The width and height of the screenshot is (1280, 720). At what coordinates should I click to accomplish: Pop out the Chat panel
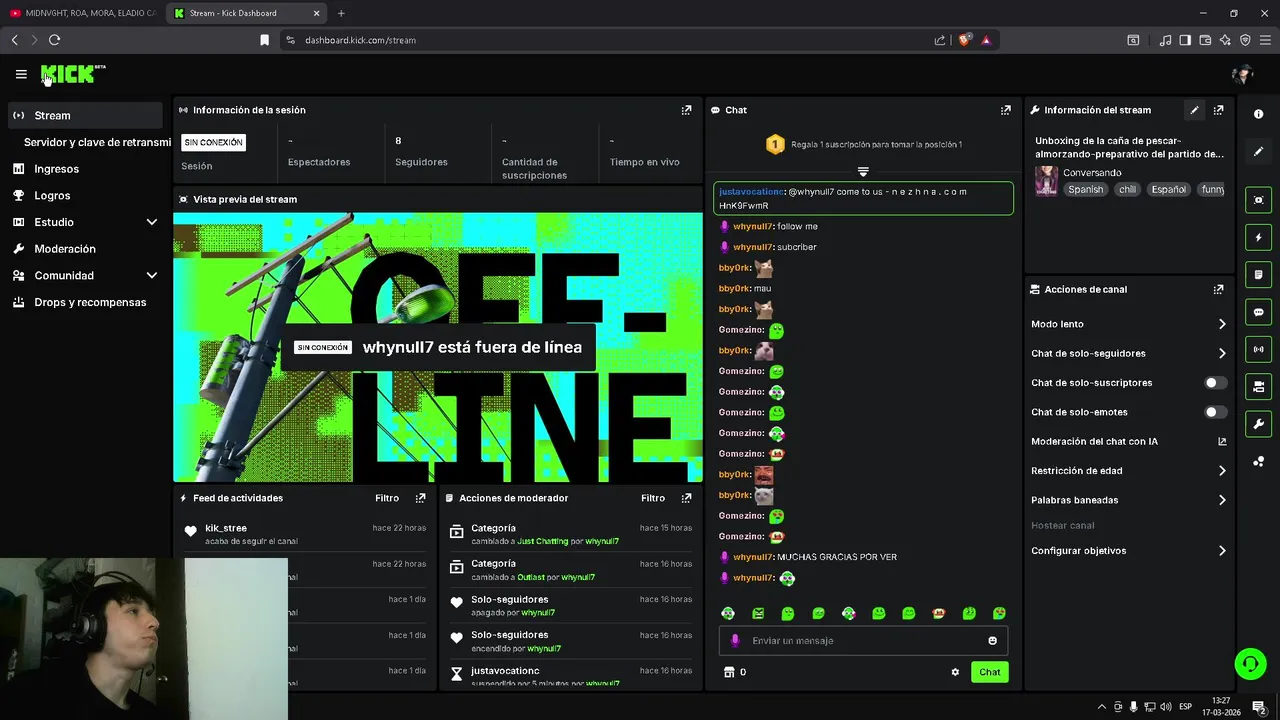(1005, 110)
